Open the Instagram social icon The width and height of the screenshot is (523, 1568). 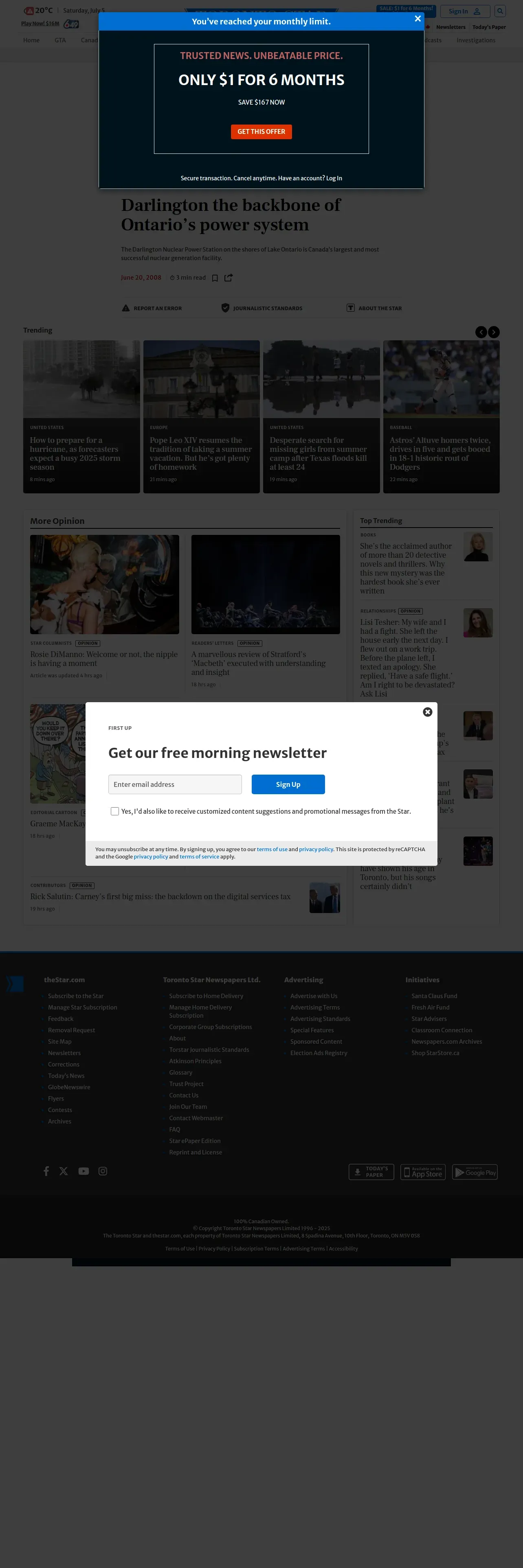click(x=103, y=1171)
